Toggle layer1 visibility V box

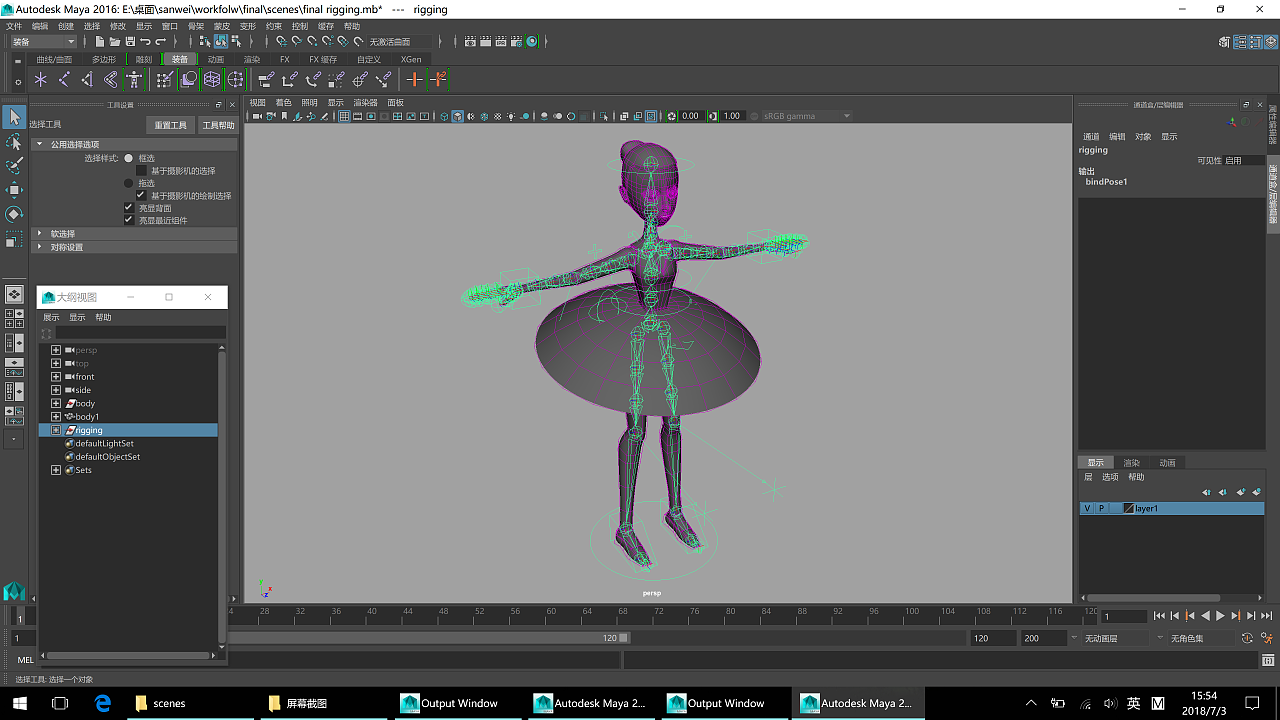[1087, 508]
